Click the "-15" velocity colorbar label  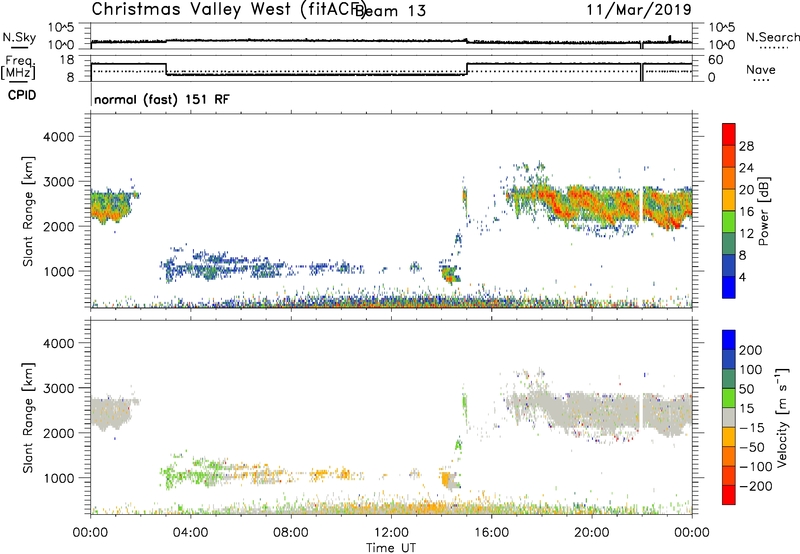click(x=751, y=428)
